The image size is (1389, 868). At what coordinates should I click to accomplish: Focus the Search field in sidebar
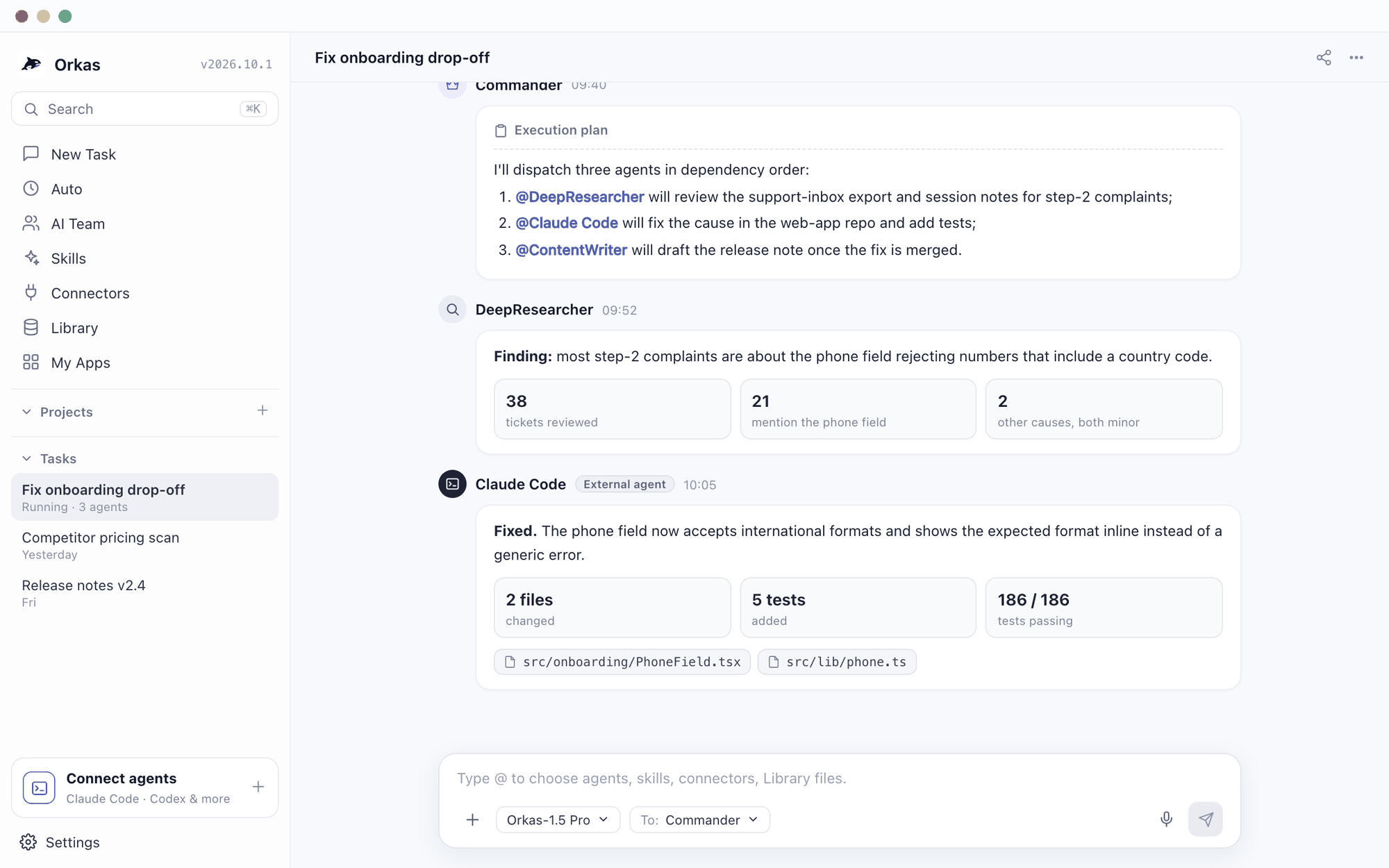144,109
